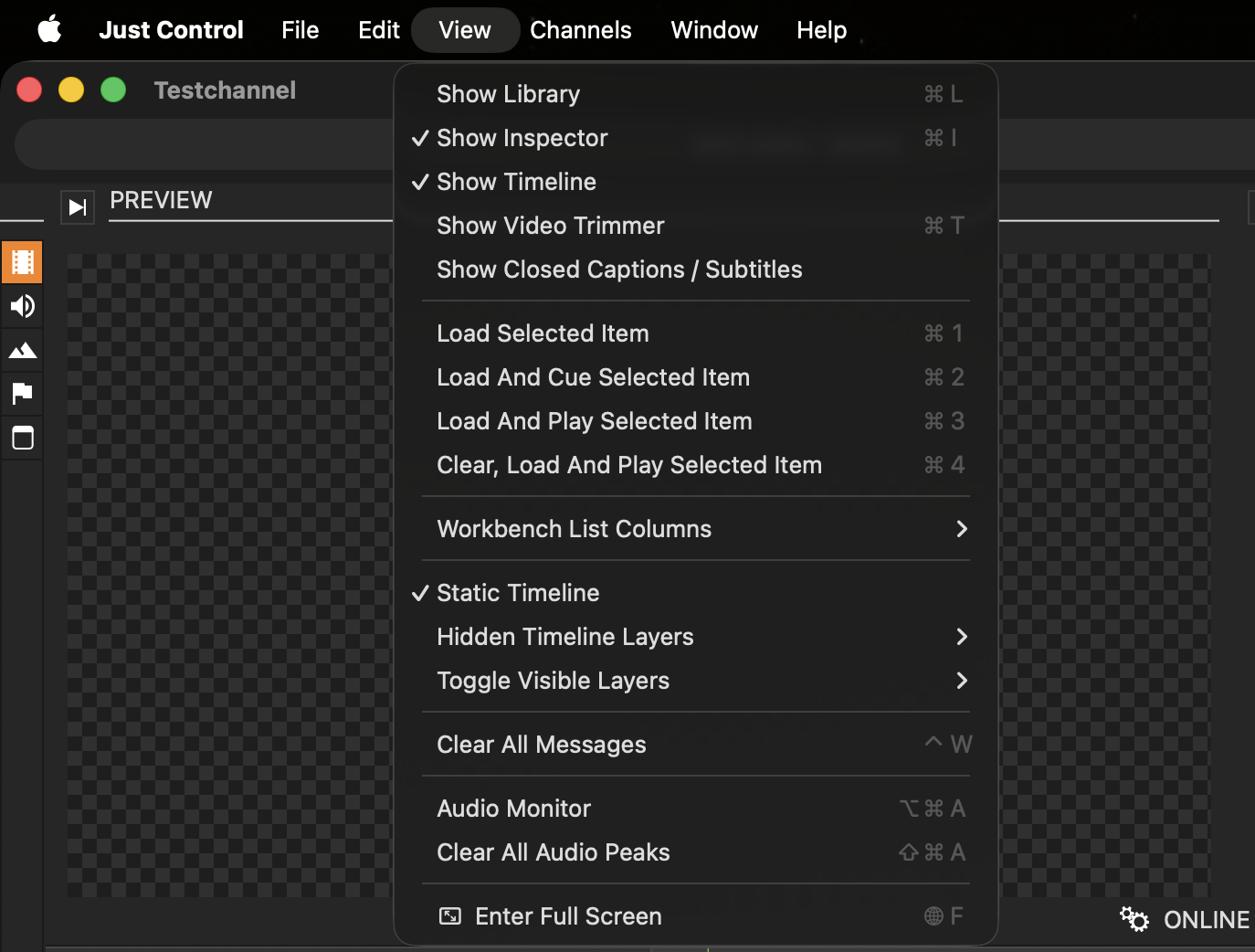
Task: Toggle Static Timeline checked item
Action: (x=696, y=593)
